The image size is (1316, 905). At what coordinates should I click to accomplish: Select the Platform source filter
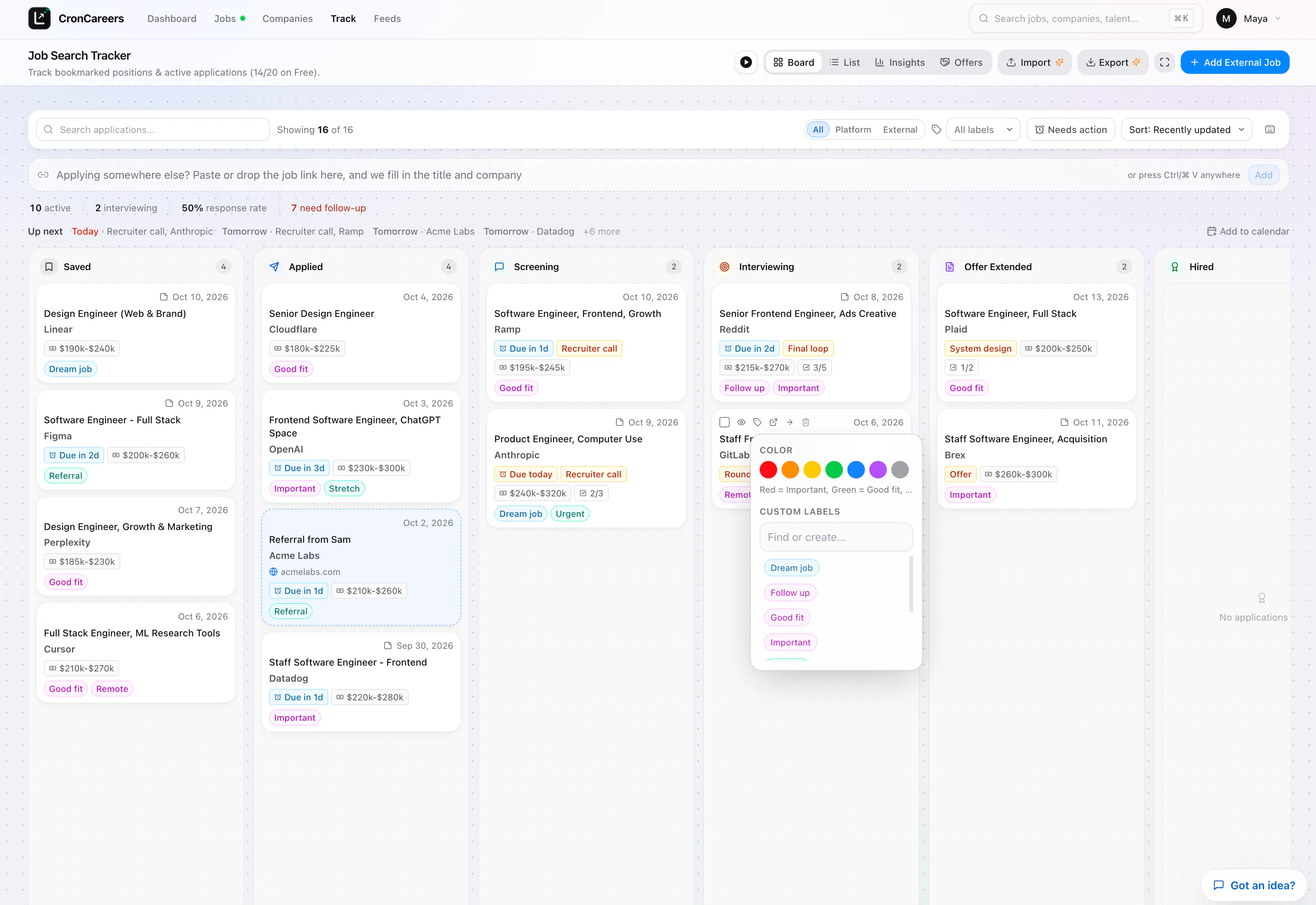853,130
